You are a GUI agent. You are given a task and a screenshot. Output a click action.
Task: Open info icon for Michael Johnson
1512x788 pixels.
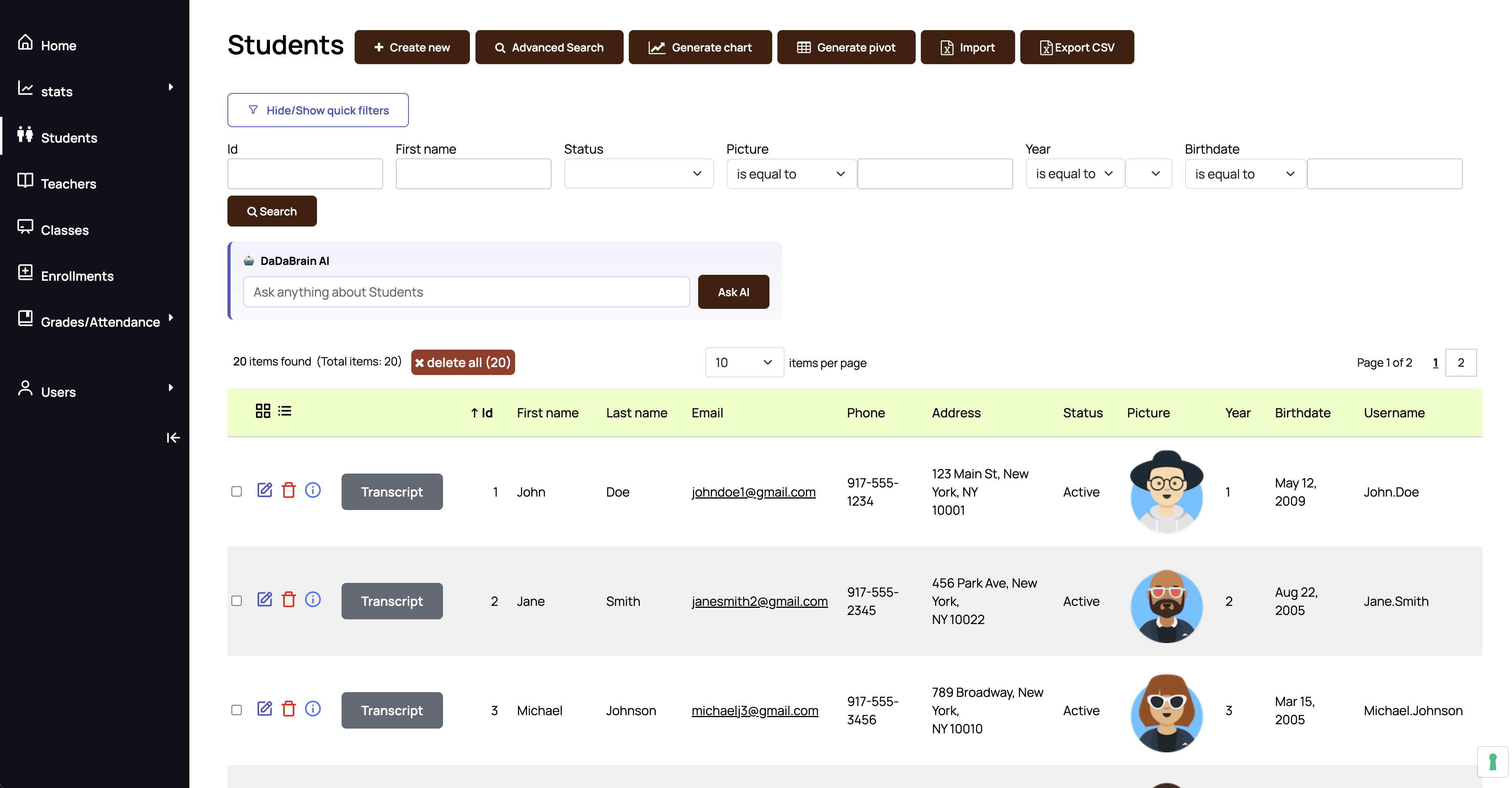(313, 708)
